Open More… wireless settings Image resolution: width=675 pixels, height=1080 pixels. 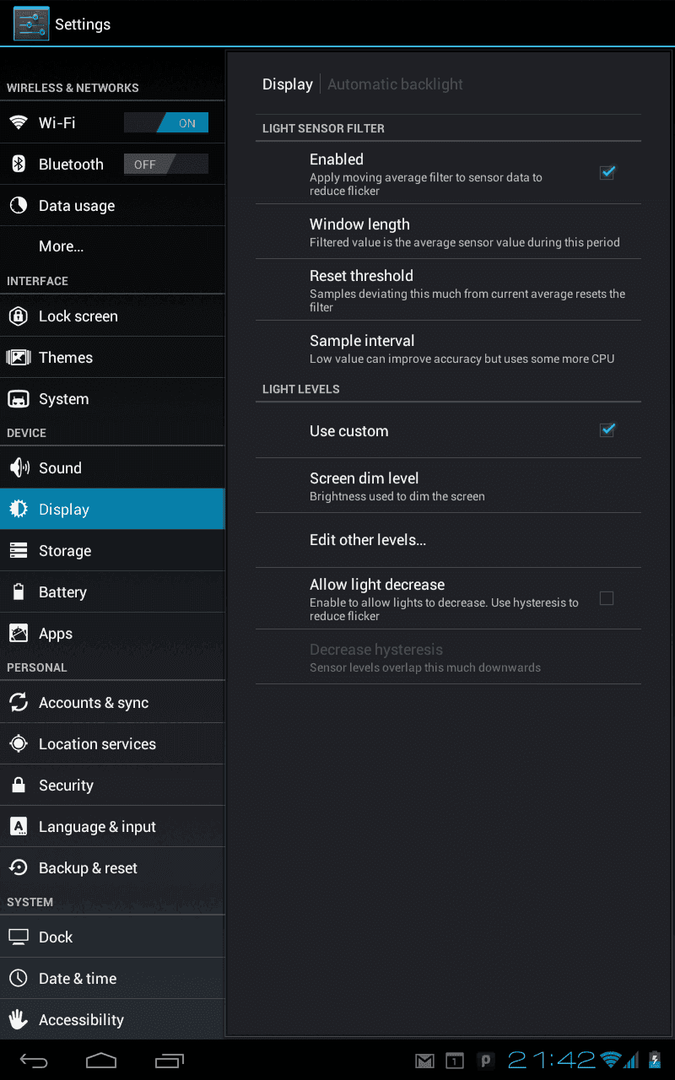click(x=112, y=247)
